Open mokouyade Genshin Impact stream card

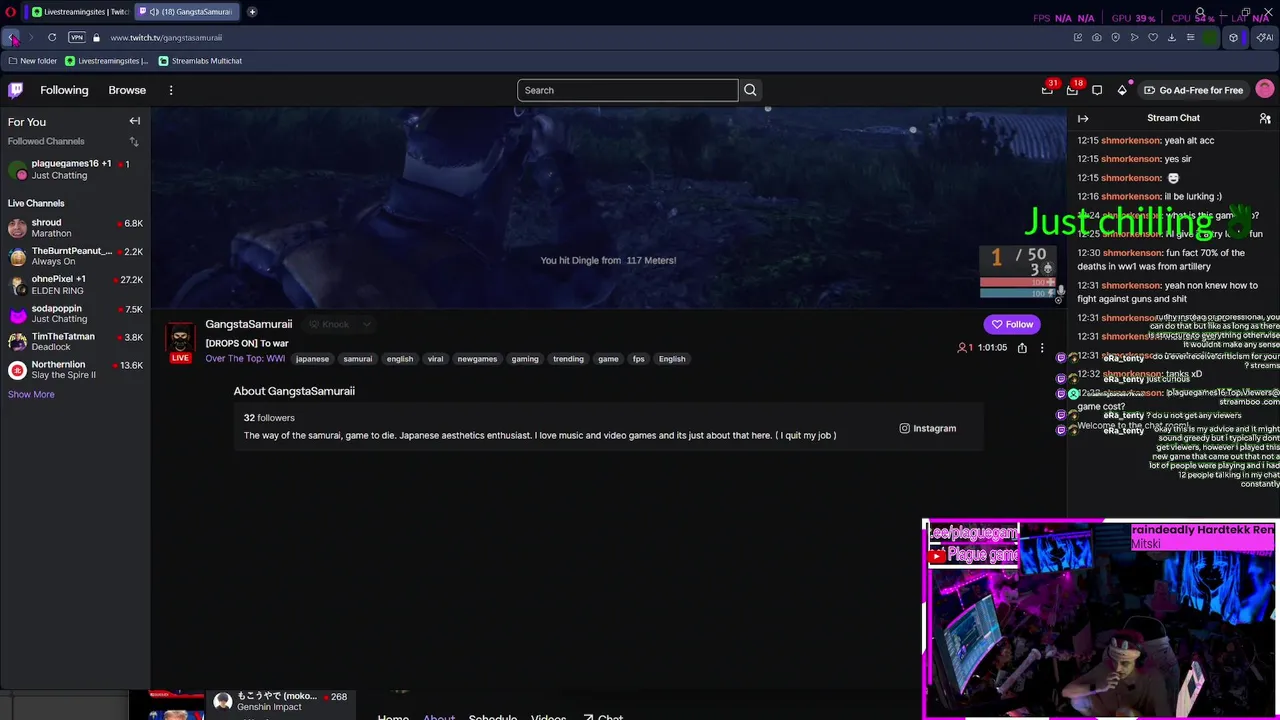pos(280,702)
